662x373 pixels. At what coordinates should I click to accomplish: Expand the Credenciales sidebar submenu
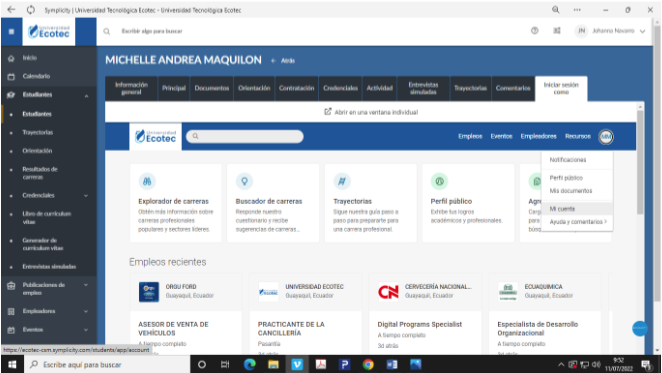[x=86, y=196]
